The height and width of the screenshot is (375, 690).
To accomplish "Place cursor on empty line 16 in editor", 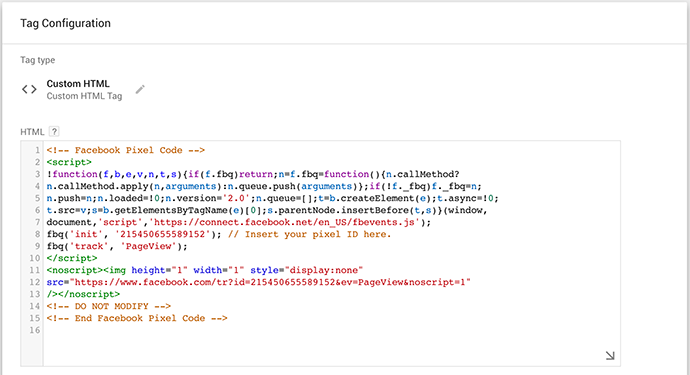I will (x=332, y=330).
